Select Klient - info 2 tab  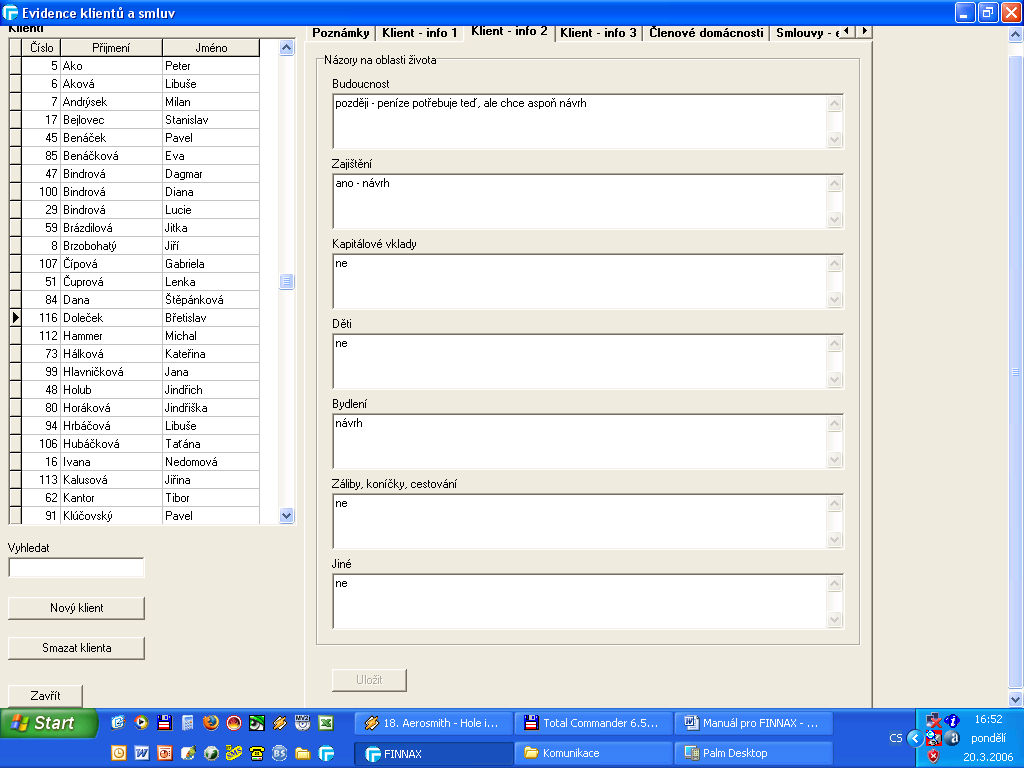(x=509, y=31)
